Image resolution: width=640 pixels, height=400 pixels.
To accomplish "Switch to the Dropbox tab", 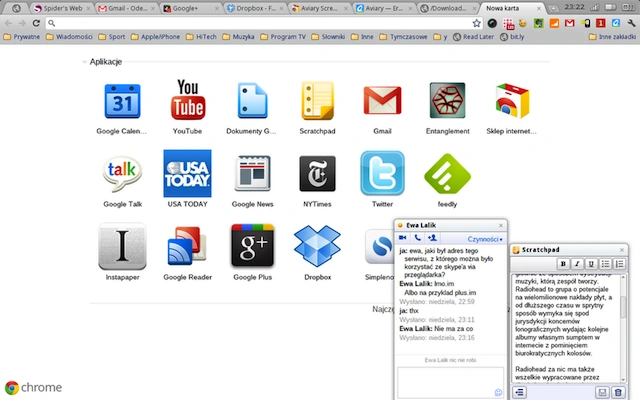I will coord(255,8).
